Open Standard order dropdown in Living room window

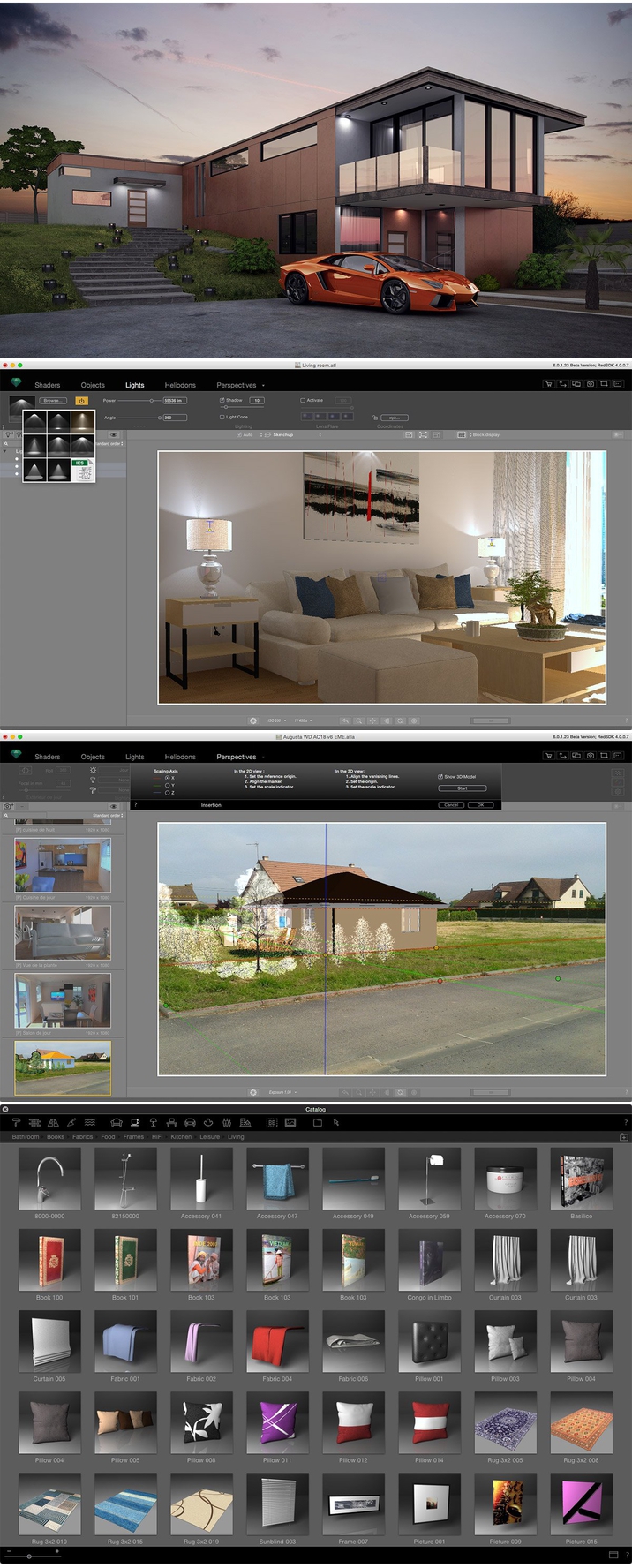coord(109,443)
